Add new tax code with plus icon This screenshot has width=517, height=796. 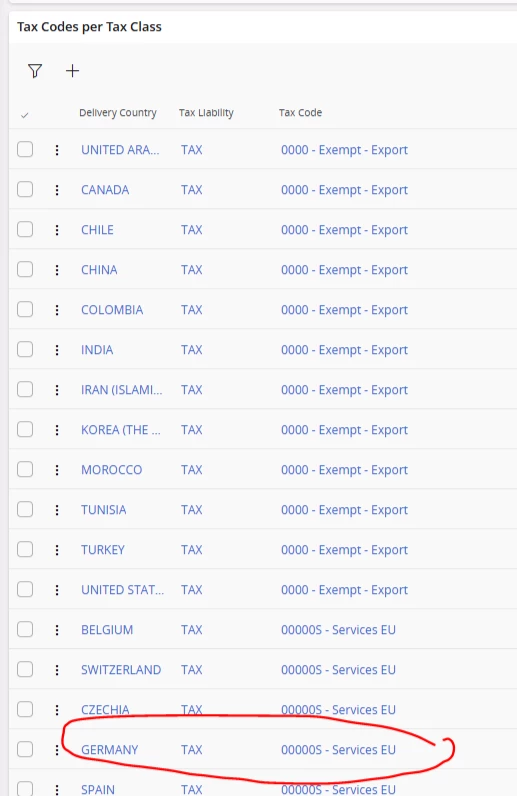73,71
